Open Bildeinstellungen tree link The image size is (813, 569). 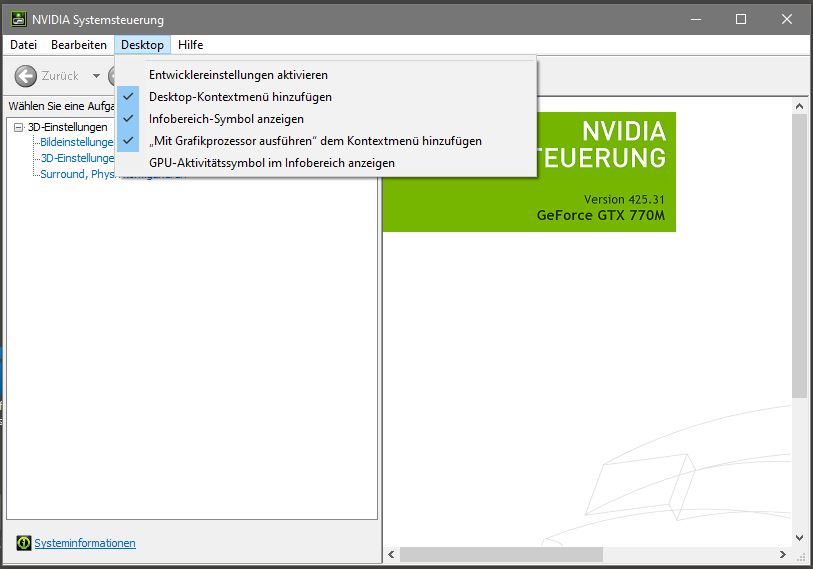[x=77, y=142]
